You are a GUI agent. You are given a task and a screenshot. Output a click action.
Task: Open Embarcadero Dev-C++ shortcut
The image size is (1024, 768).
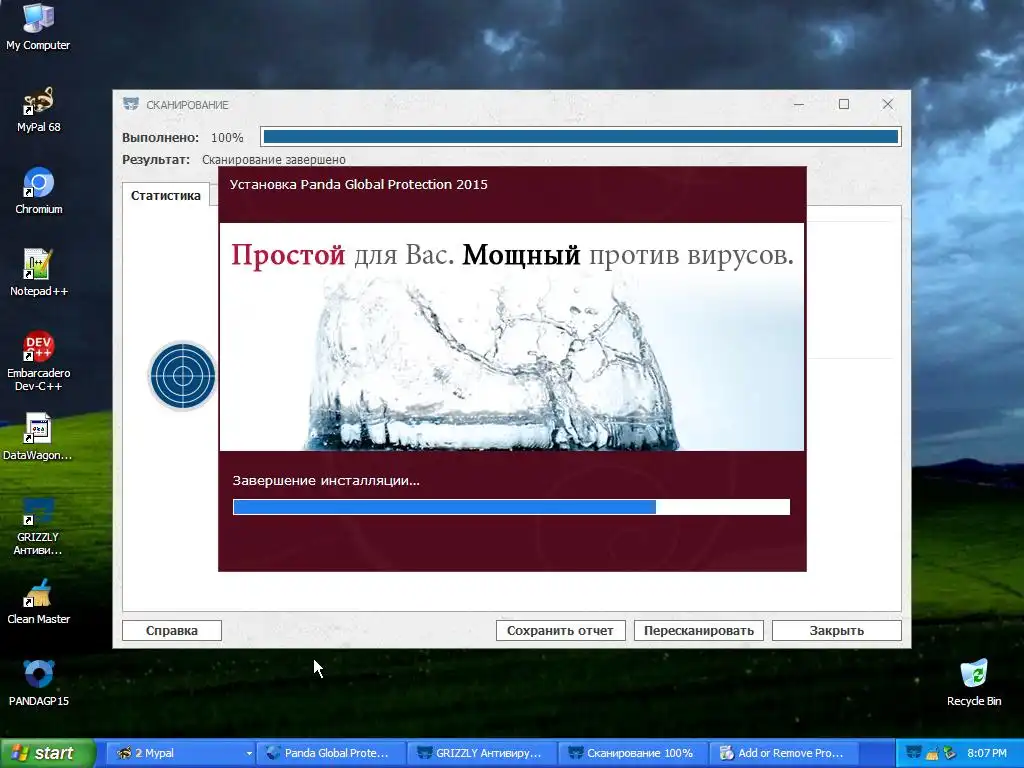click(38, 361)
